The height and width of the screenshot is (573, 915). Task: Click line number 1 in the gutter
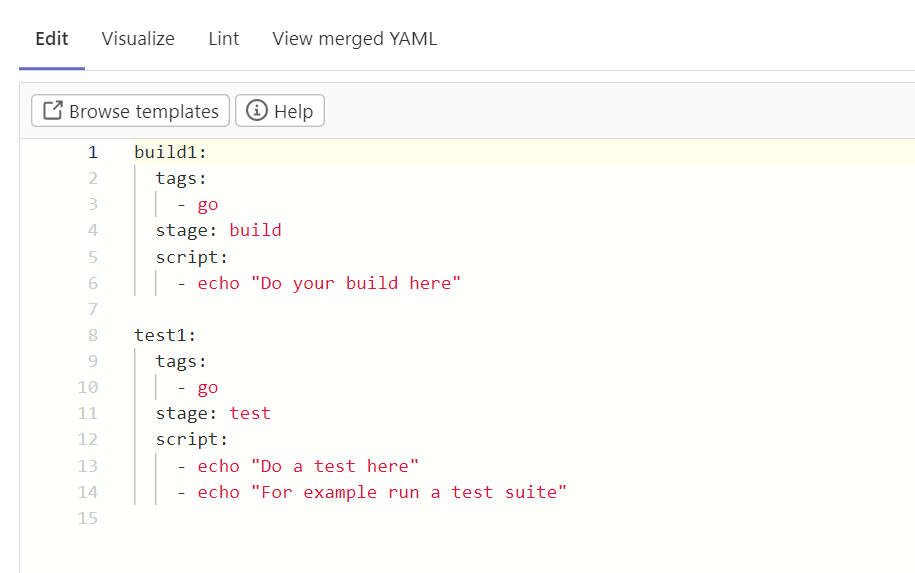point(93,152)
